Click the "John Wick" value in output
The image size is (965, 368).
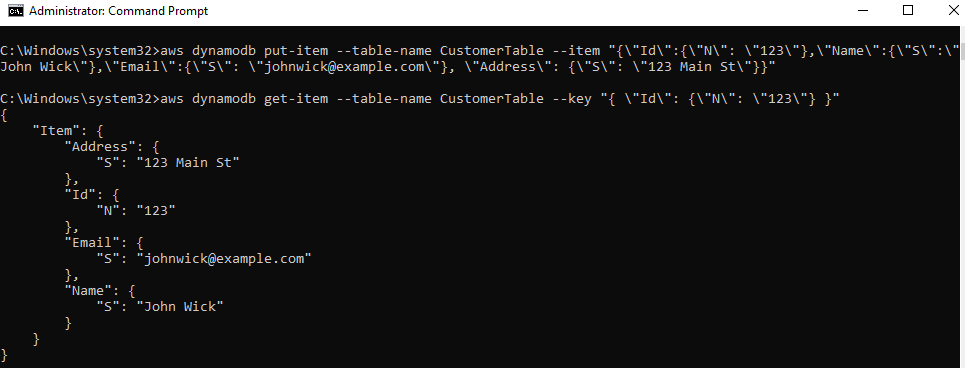pyautogui.click(x=180, y=306)
